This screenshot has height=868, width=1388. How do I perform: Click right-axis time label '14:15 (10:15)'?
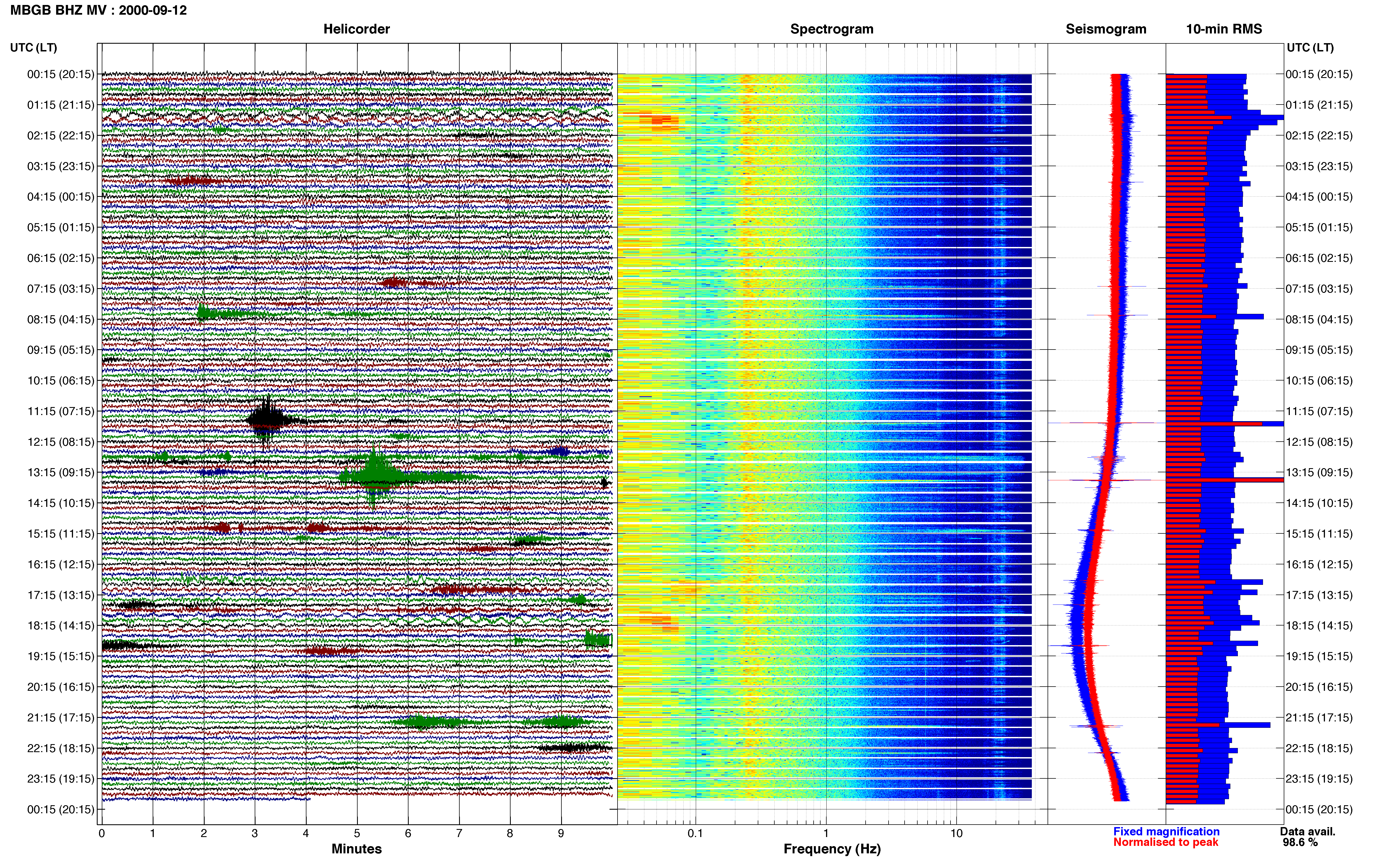point(1319,504)
